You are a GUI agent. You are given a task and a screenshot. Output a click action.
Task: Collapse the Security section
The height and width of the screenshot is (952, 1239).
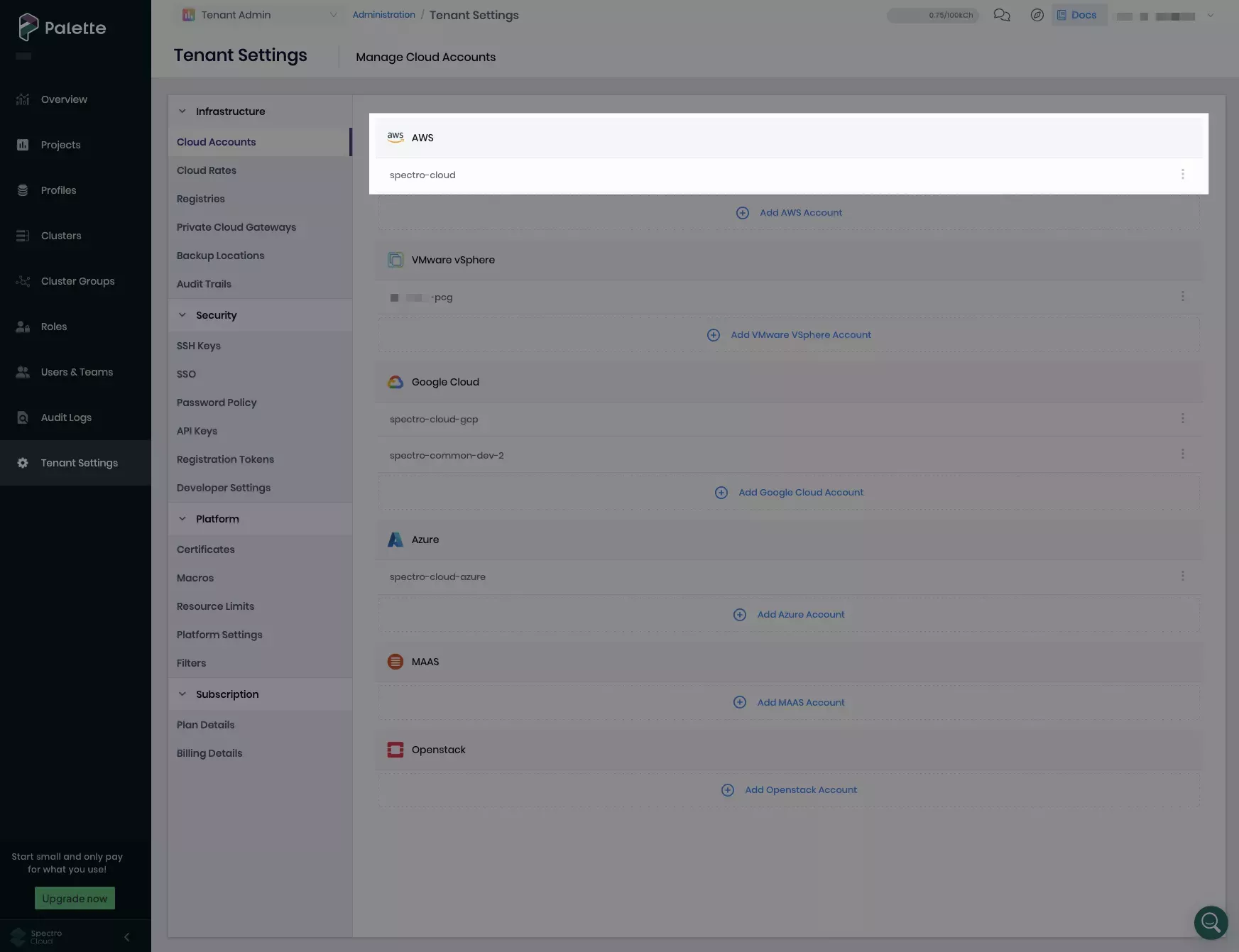click(x=182, y=315)
